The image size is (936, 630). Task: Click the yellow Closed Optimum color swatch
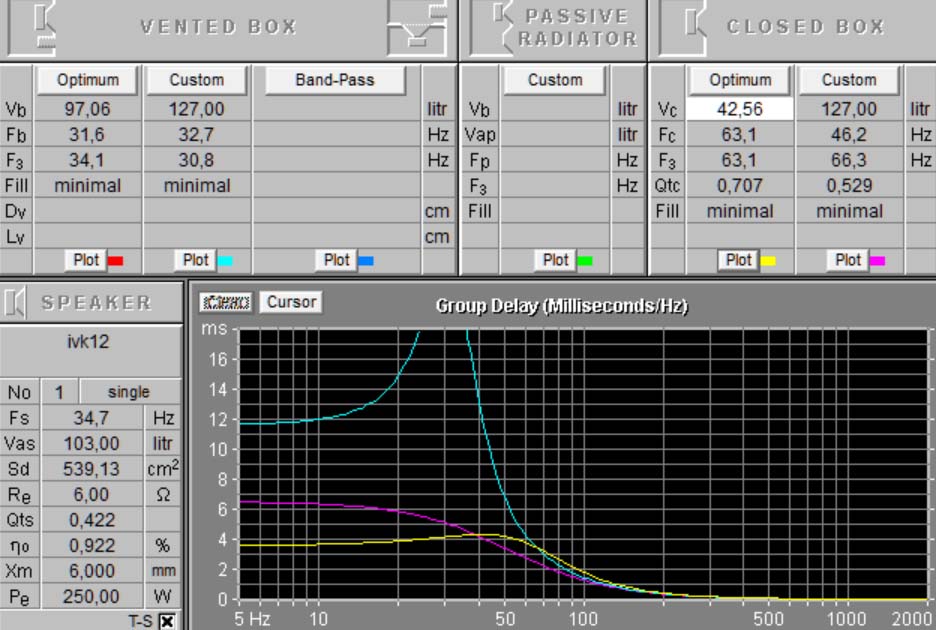tap(768, 261)
